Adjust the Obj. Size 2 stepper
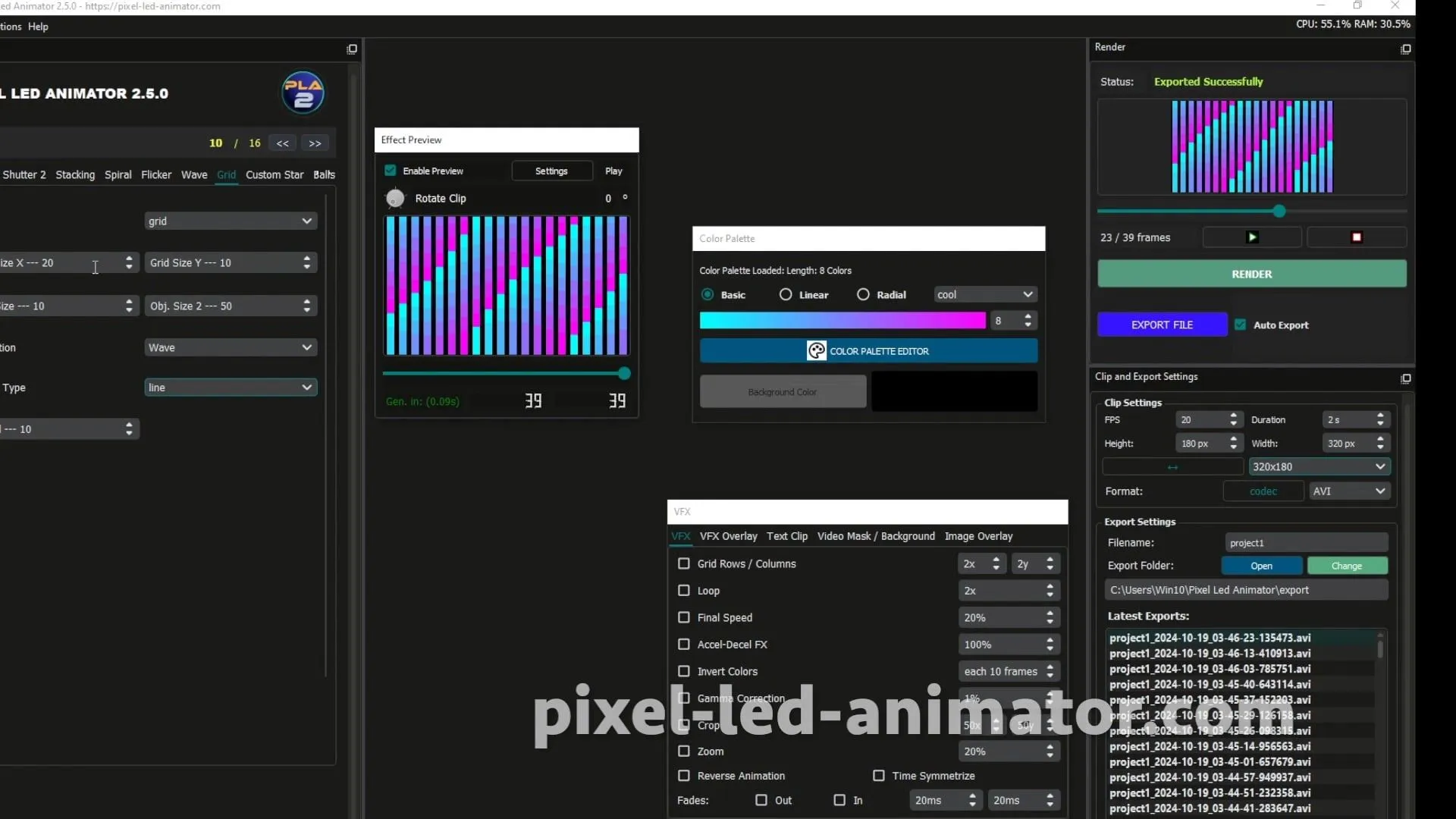Image resolution: width=1456 pixels, height=819 pixels. [x=306, y=306]
